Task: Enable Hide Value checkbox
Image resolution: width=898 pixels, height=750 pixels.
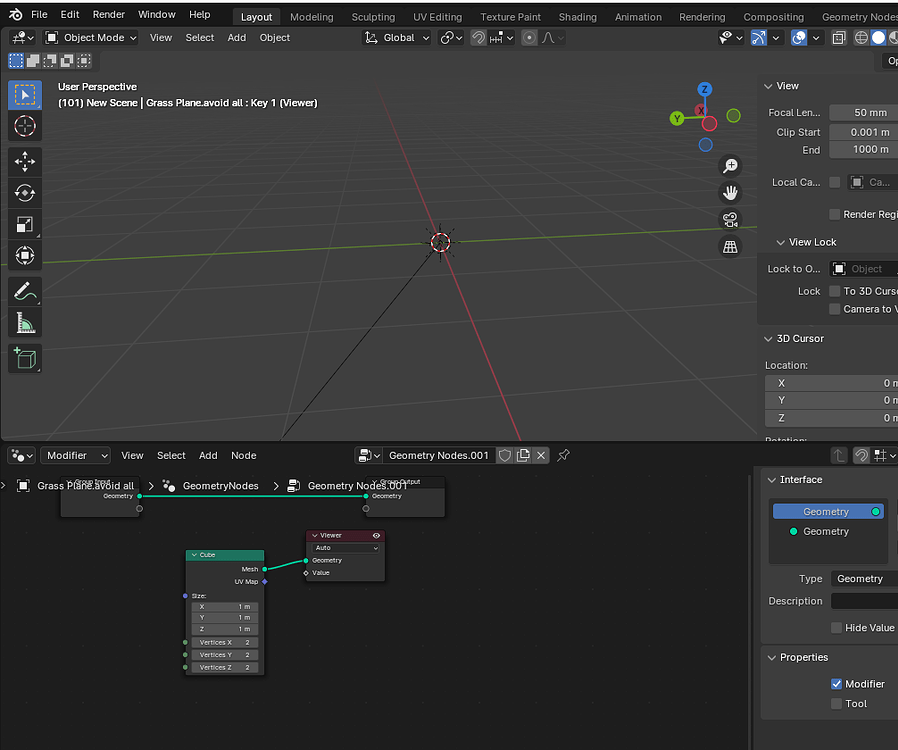Action: [x=837, y=628]
